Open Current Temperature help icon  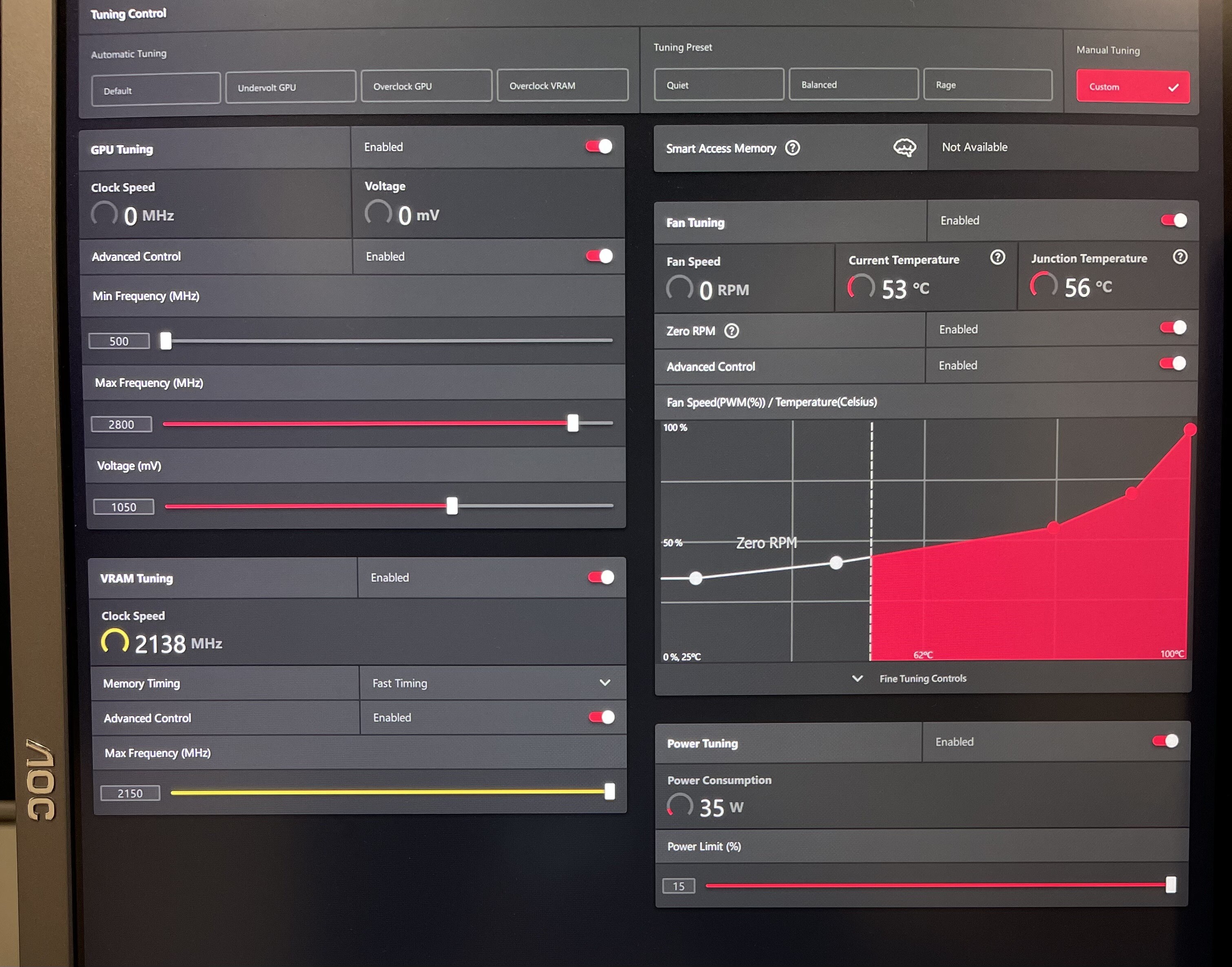(997, 258)
